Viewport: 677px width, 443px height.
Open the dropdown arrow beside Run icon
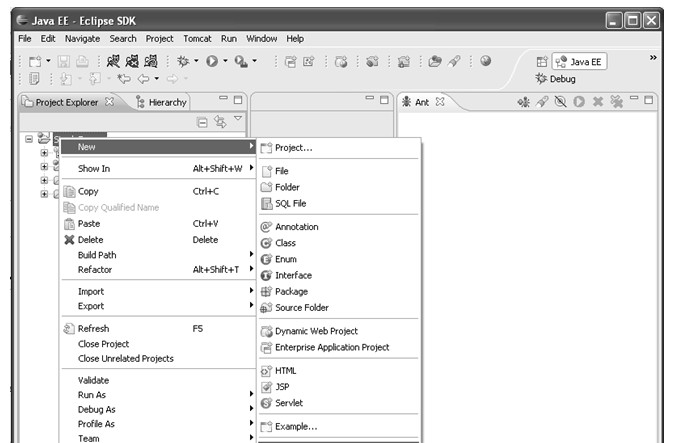pyautogui.click(x=225, y=61)
